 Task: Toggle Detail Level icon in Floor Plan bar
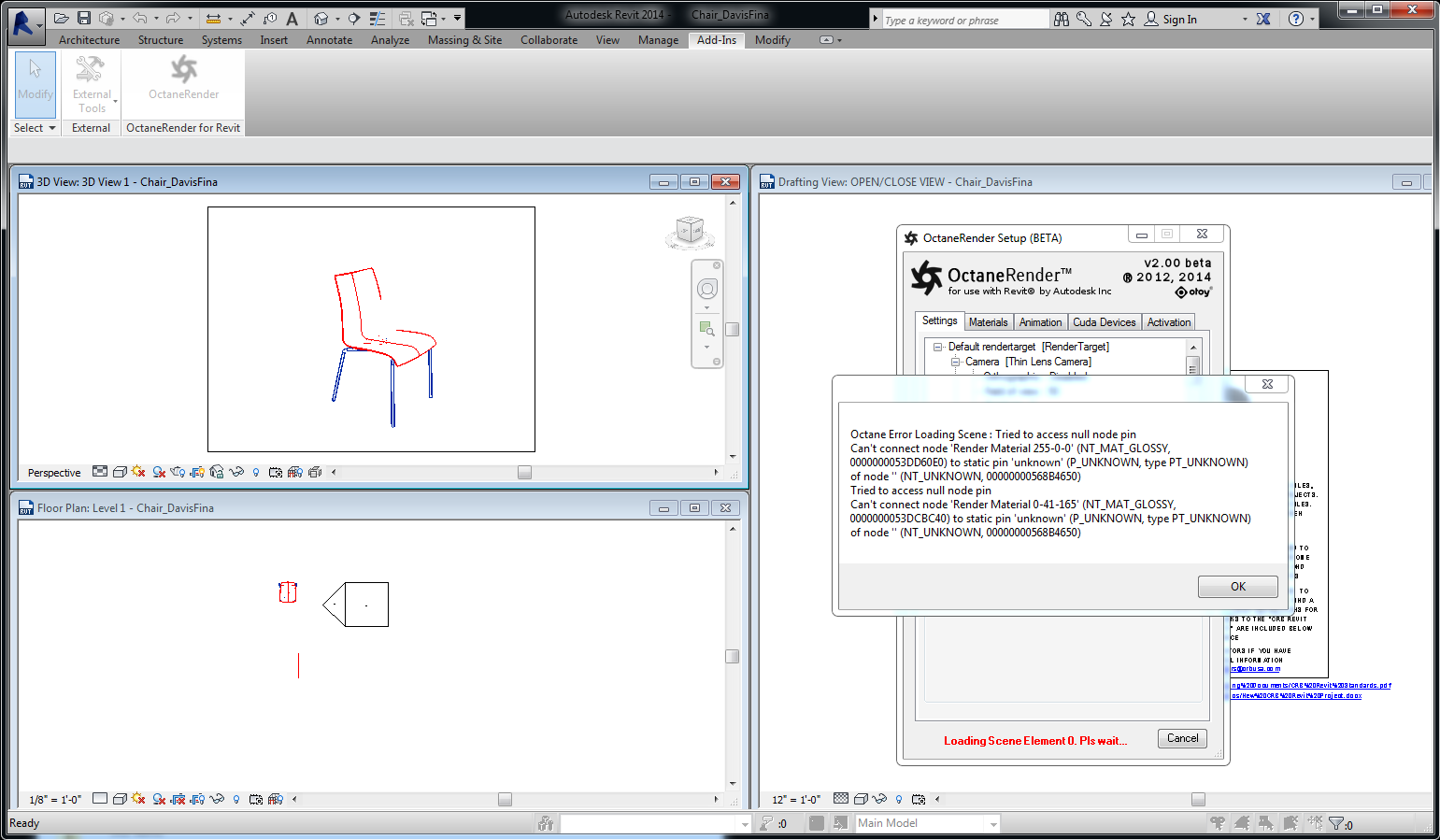click(100, 799)
